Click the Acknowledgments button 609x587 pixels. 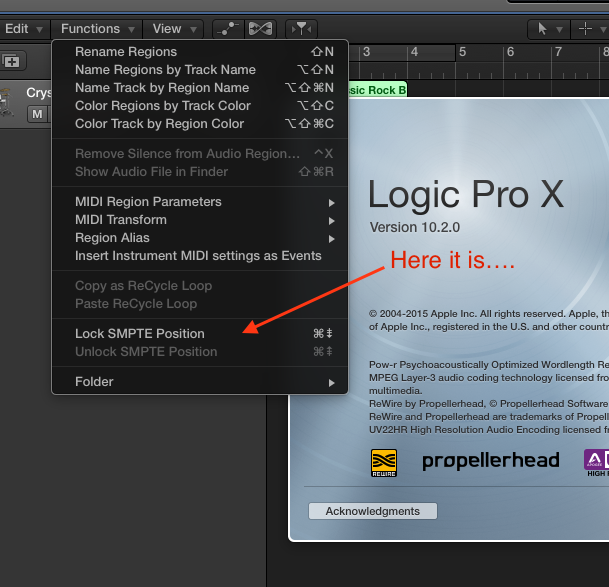[372, 511]
